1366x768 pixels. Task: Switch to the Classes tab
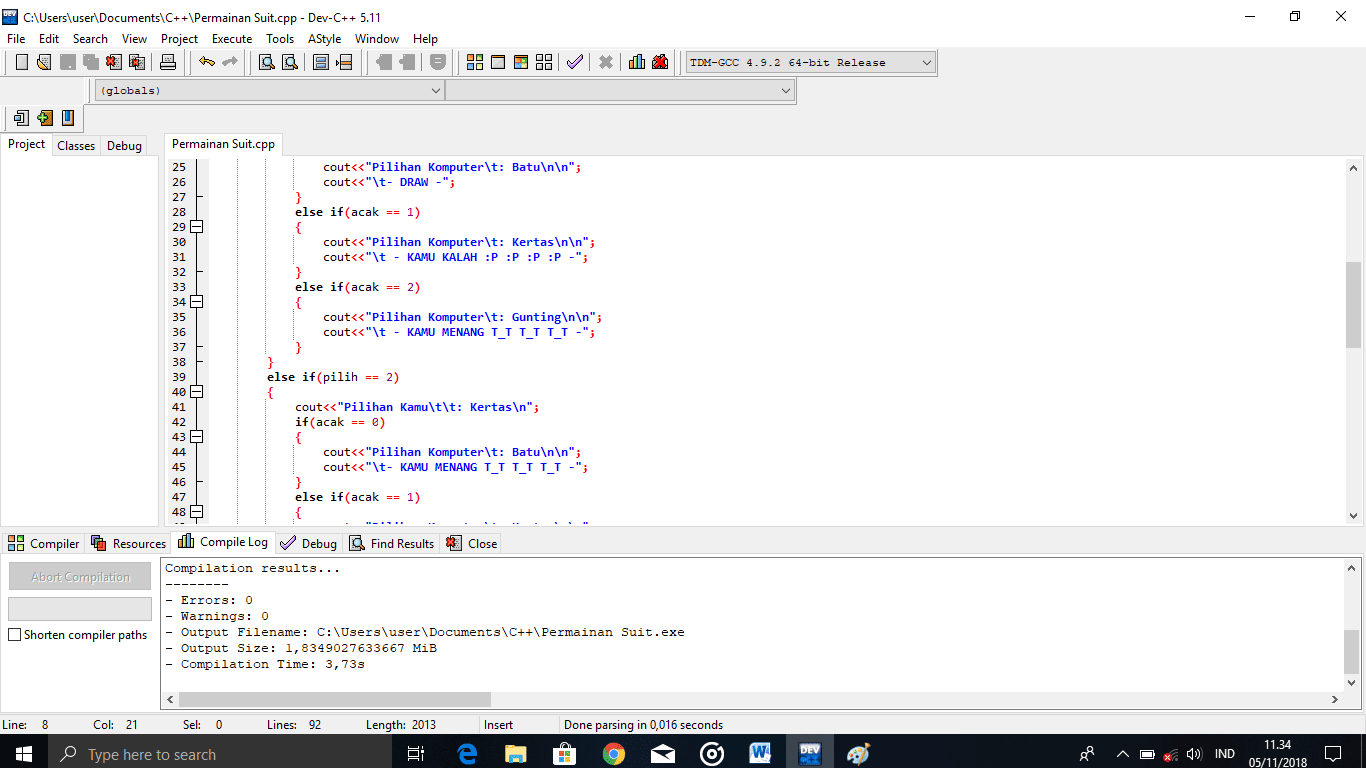pos(76,146)
